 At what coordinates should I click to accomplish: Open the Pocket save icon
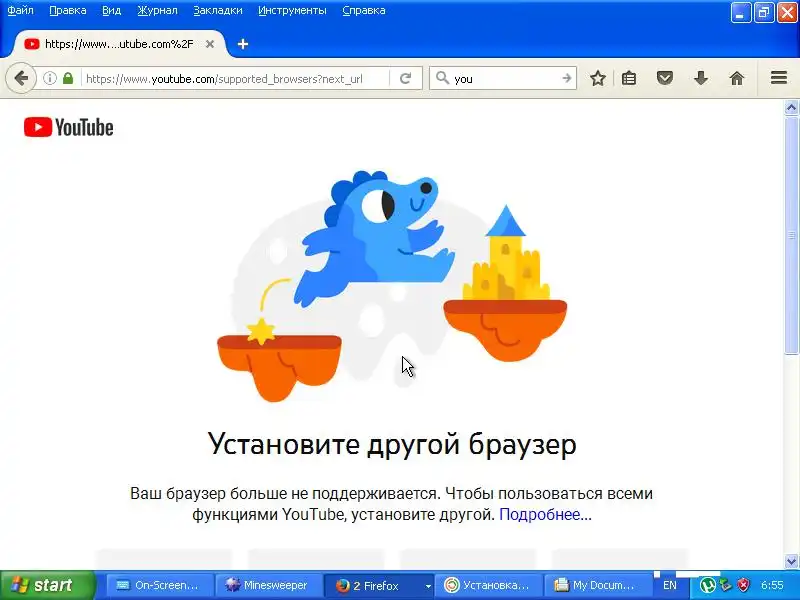pyautogui.click(x=664, y=78)
